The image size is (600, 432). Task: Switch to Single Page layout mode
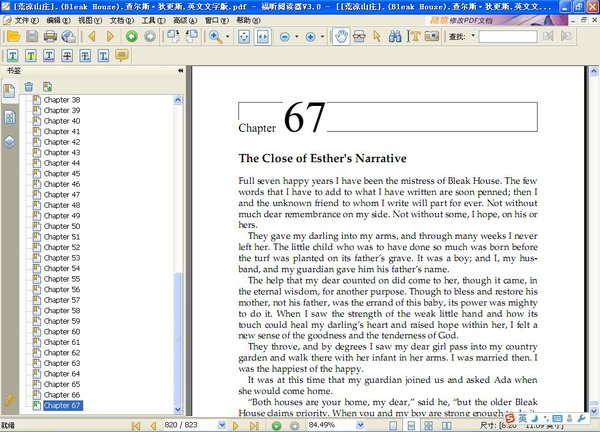393,425
